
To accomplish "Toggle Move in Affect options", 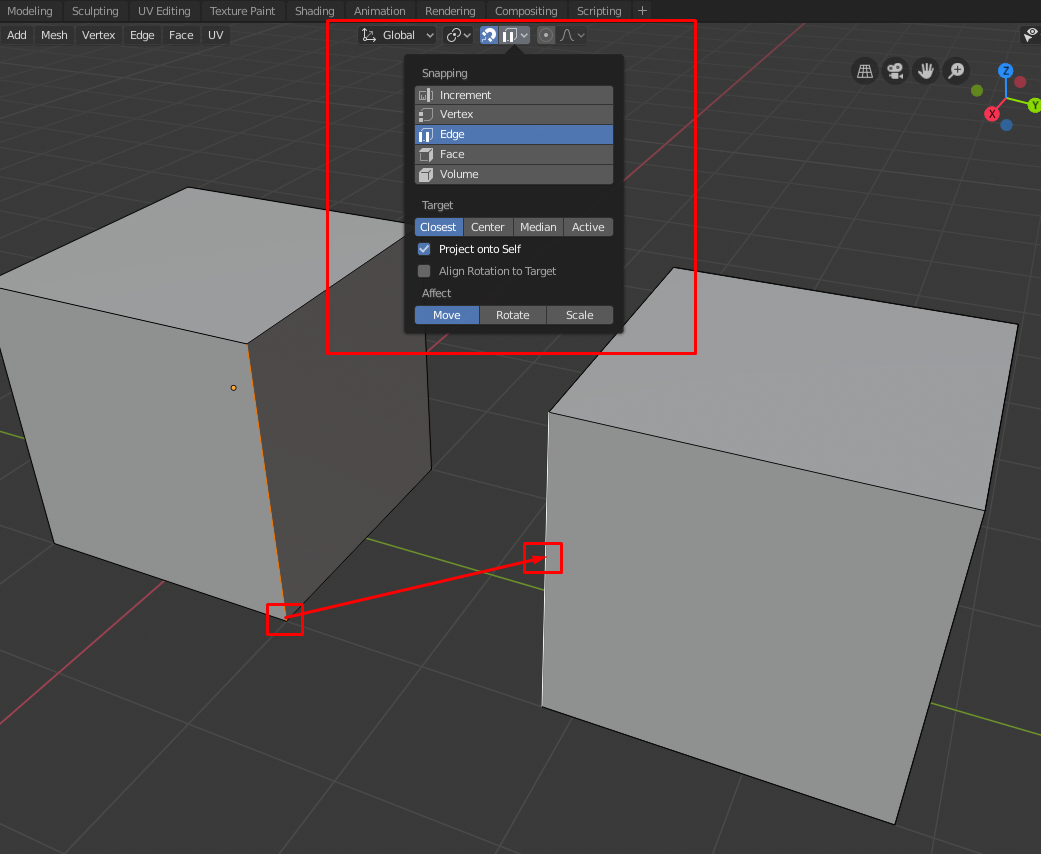I will click(447, 315).
